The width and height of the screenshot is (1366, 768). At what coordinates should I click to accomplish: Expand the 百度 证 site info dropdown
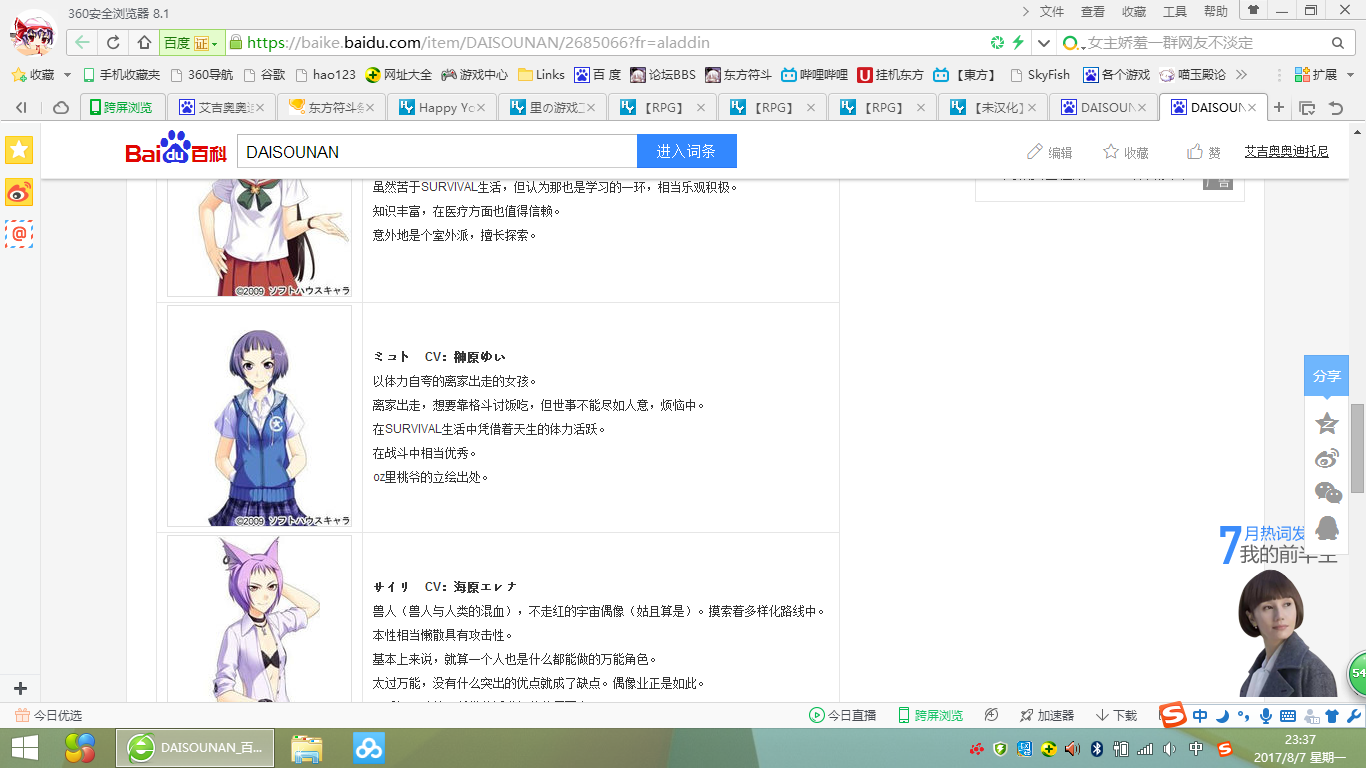coord(190,43)
